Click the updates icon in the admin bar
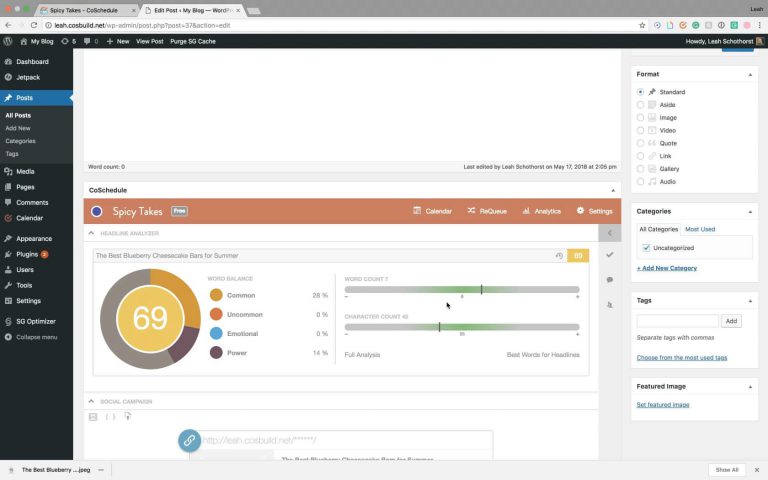 click(x=65, y=41)
